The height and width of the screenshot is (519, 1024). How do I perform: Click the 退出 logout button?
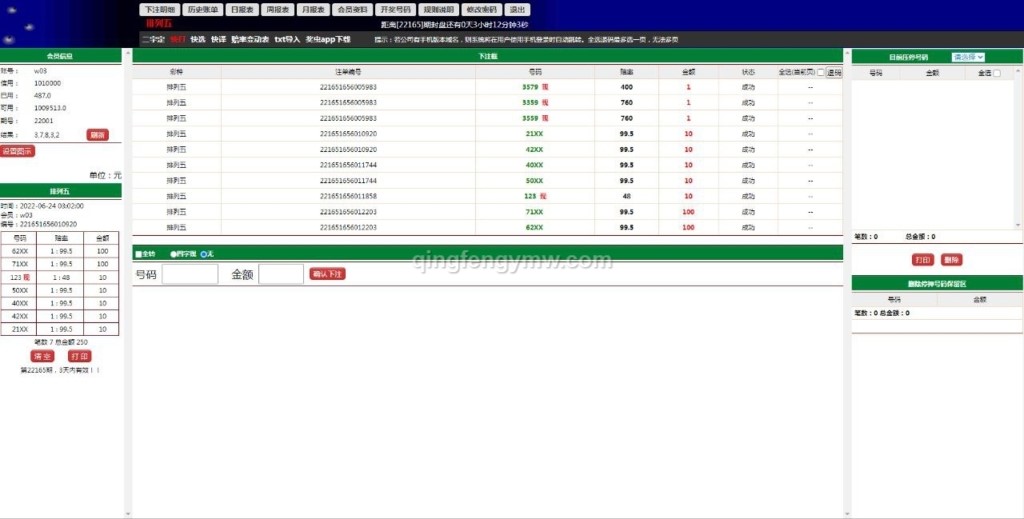517,9
